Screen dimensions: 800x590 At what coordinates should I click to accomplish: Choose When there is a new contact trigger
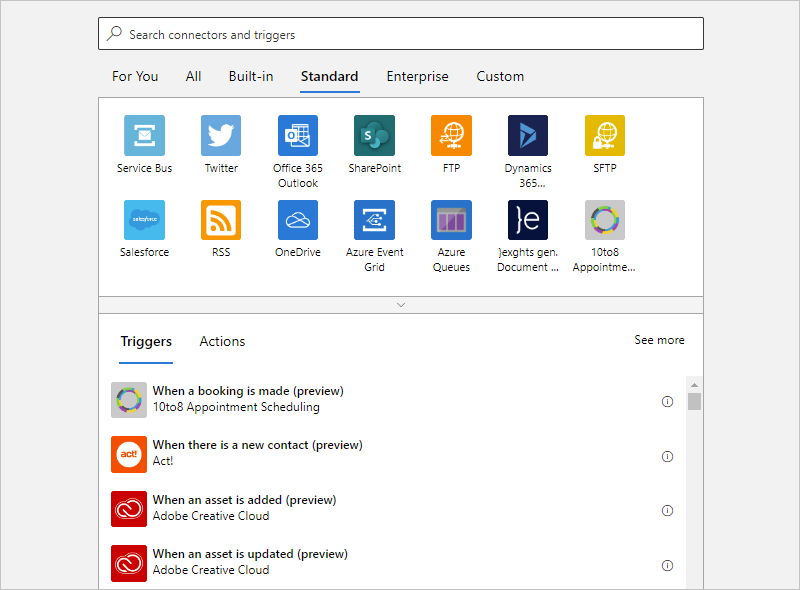pos(392,454)
